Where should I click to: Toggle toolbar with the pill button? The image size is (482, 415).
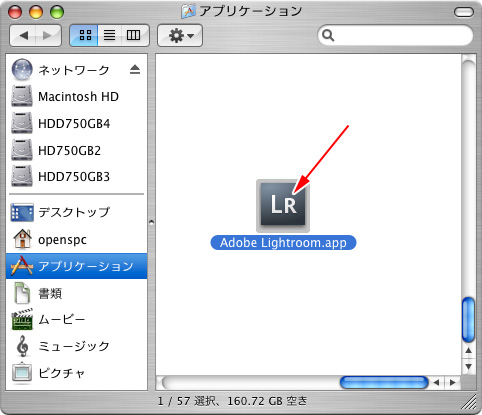pyautogui.click(x=464, y=12)
